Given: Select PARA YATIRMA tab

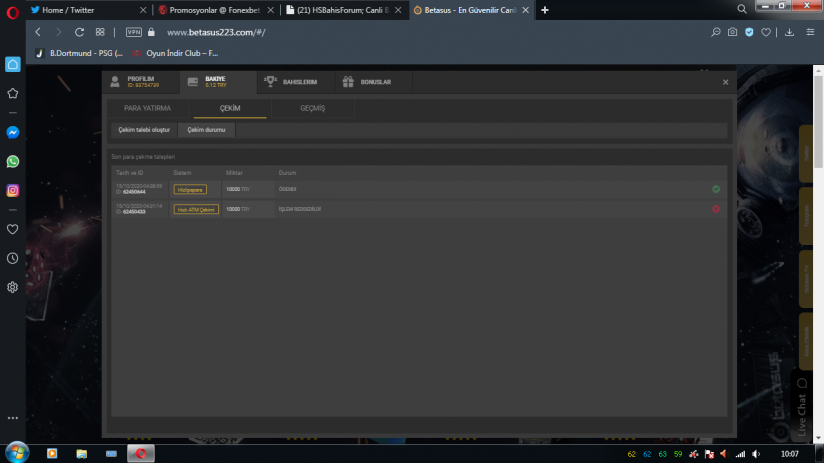Looking at the screenshot, I should click(x=147, y=108).
